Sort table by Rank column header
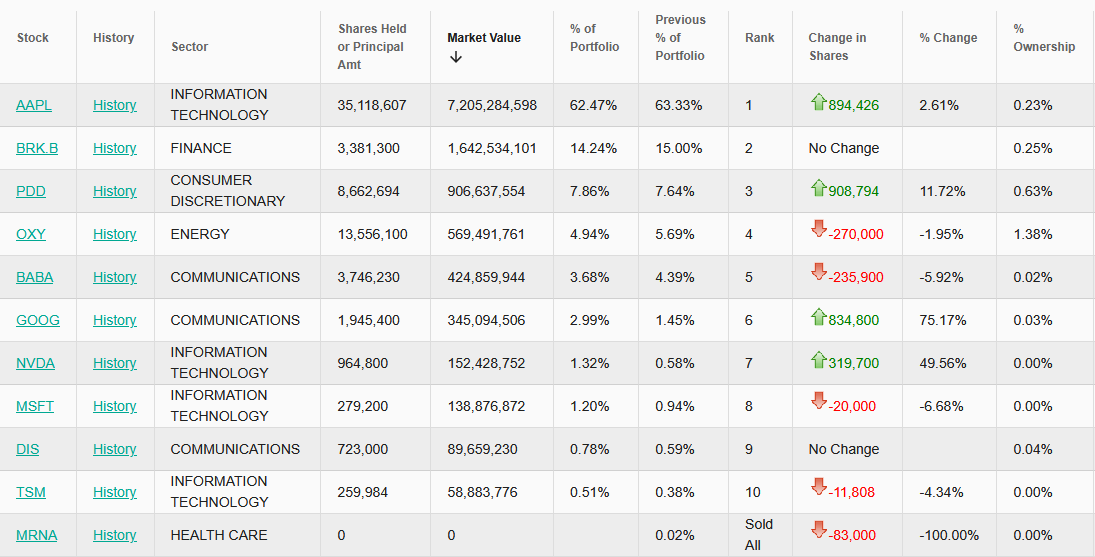1095x557 pixels. pos(760,38)
